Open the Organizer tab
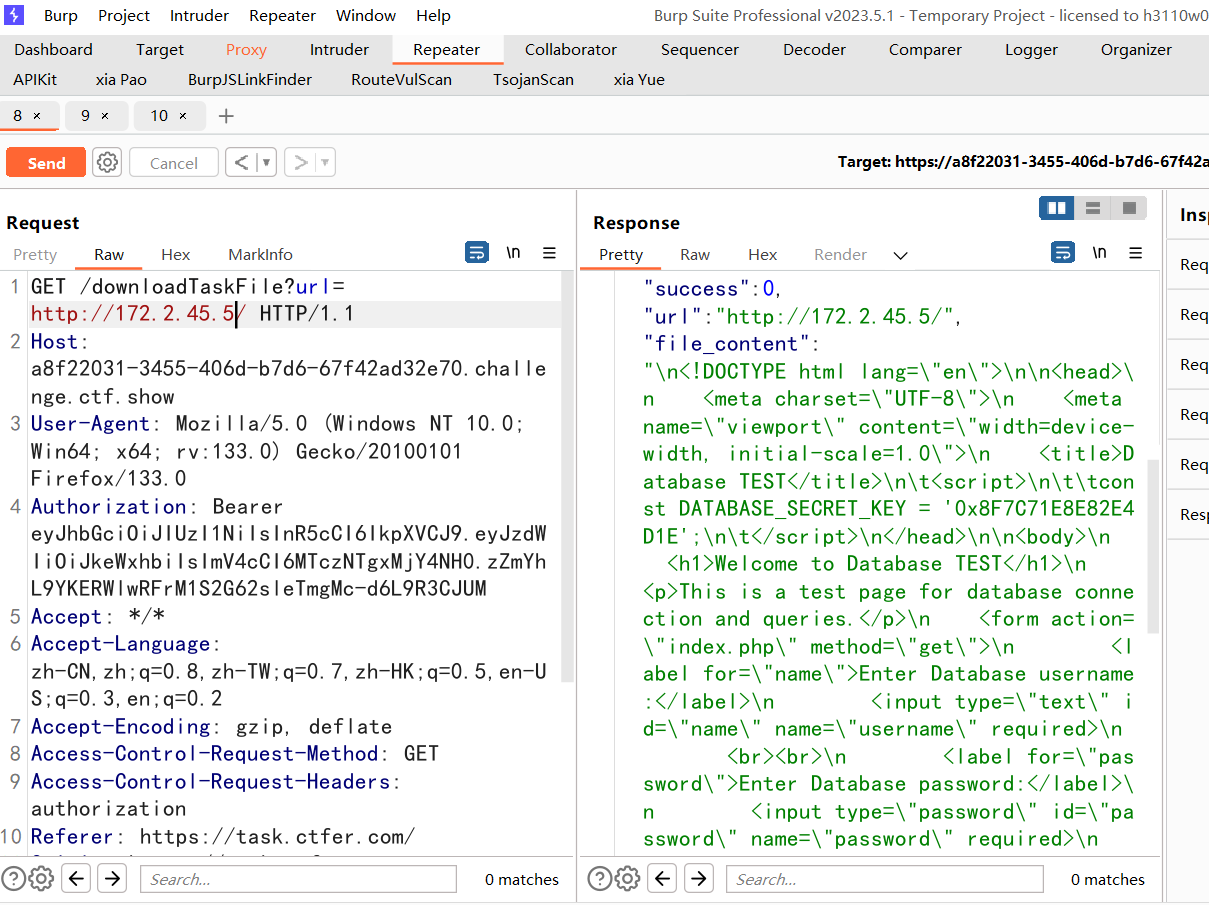Screen dimensions: 1209x905 [x=1136, y=49]
